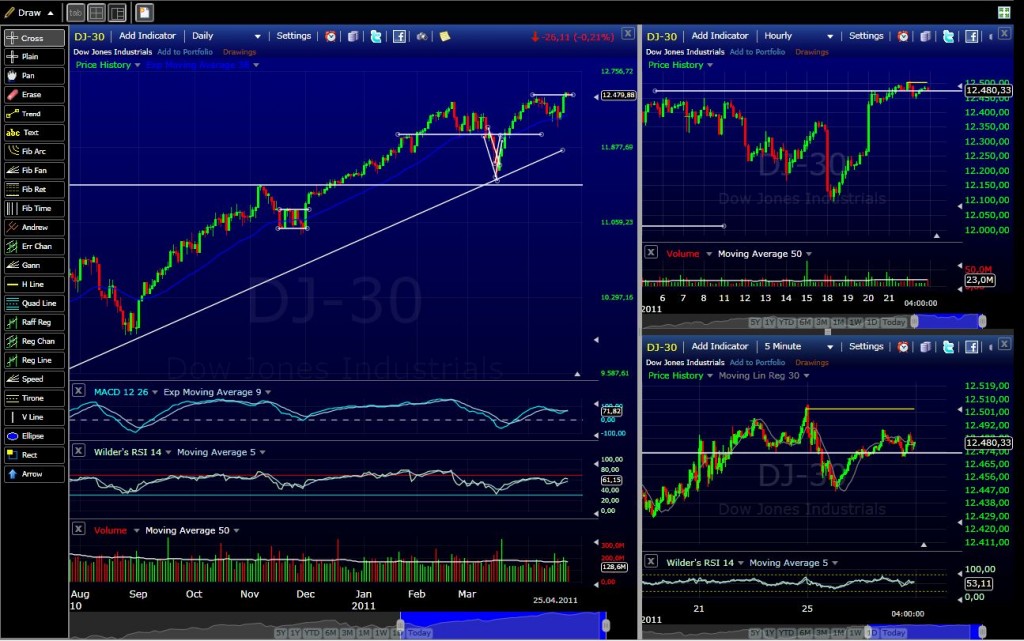
Task: Select the Fib Arc drawing tool
Action: click(34, 151)
